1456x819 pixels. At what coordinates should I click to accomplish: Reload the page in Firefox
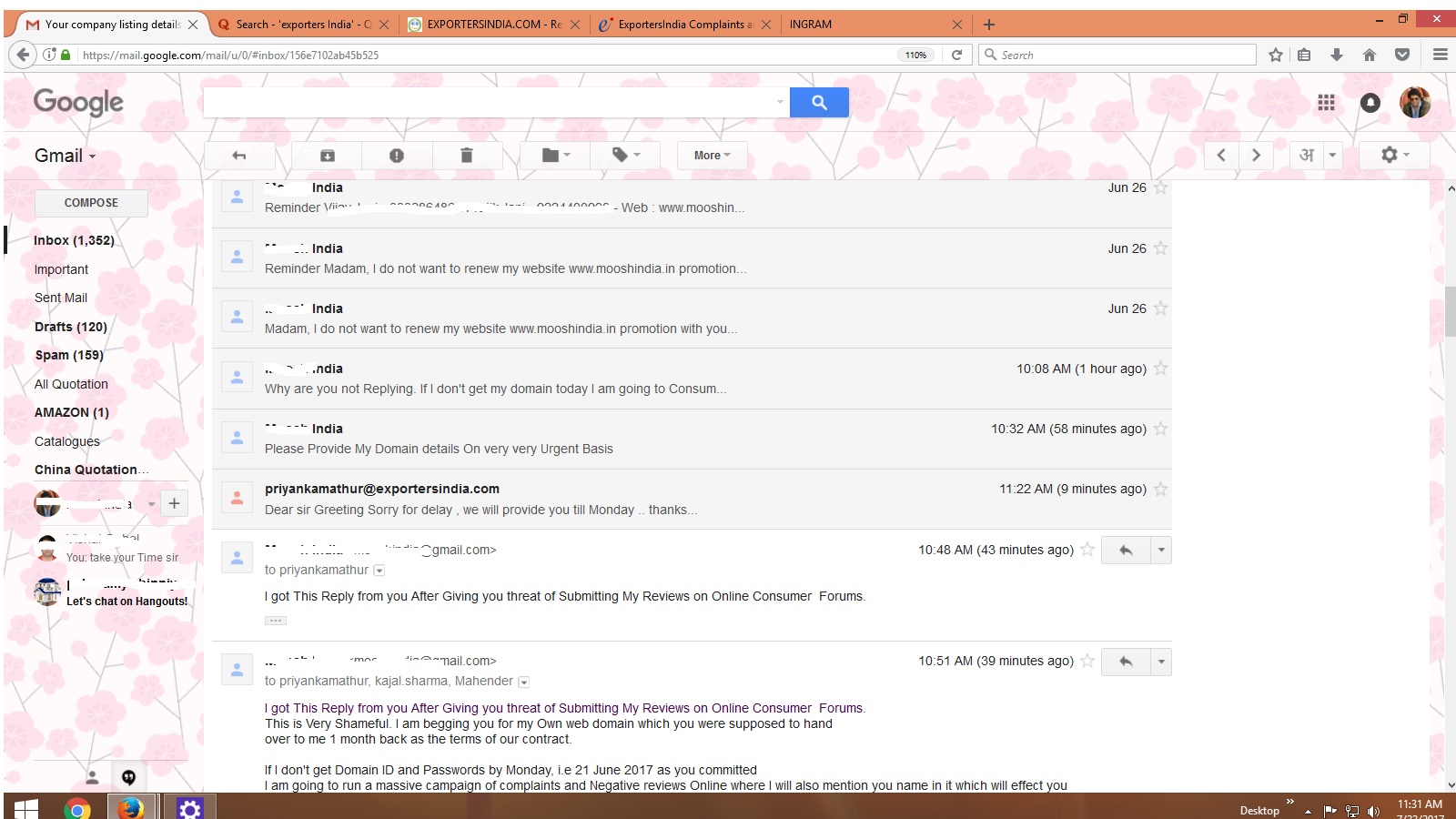pyautogui.click(x=956, y=55)
